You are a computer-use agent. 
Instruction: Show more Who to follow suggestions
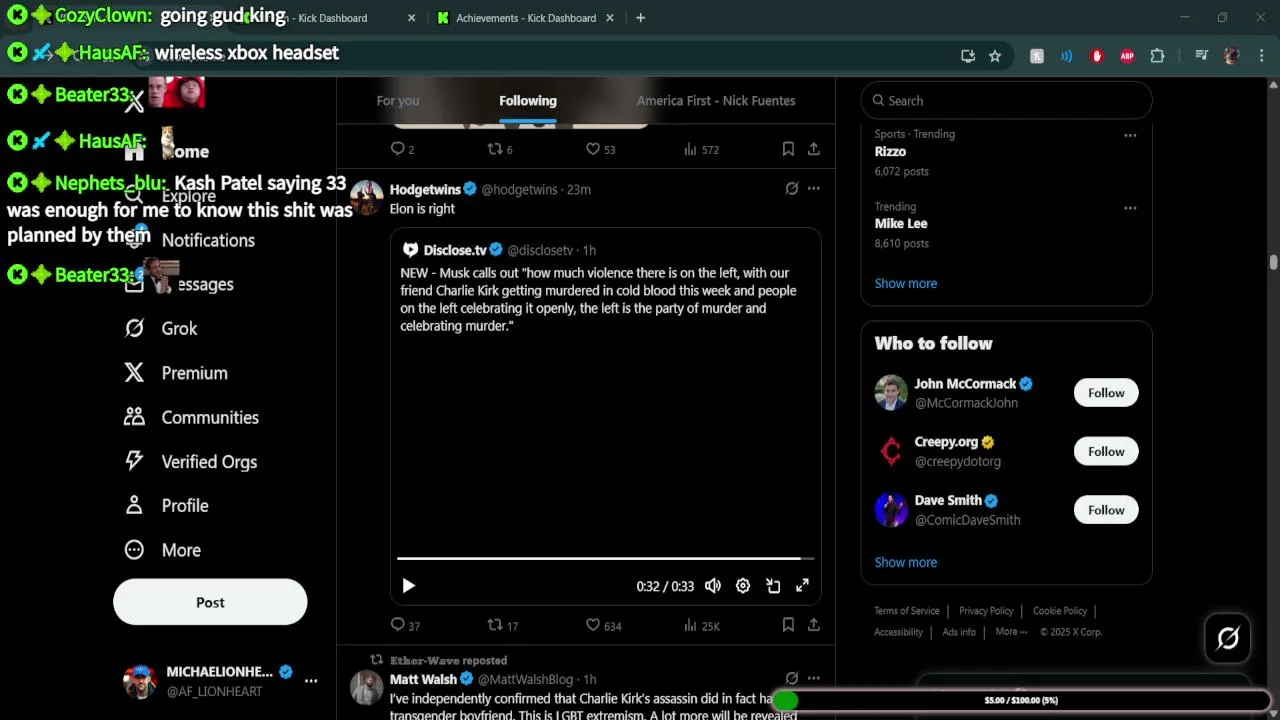(x=906, y=562)
